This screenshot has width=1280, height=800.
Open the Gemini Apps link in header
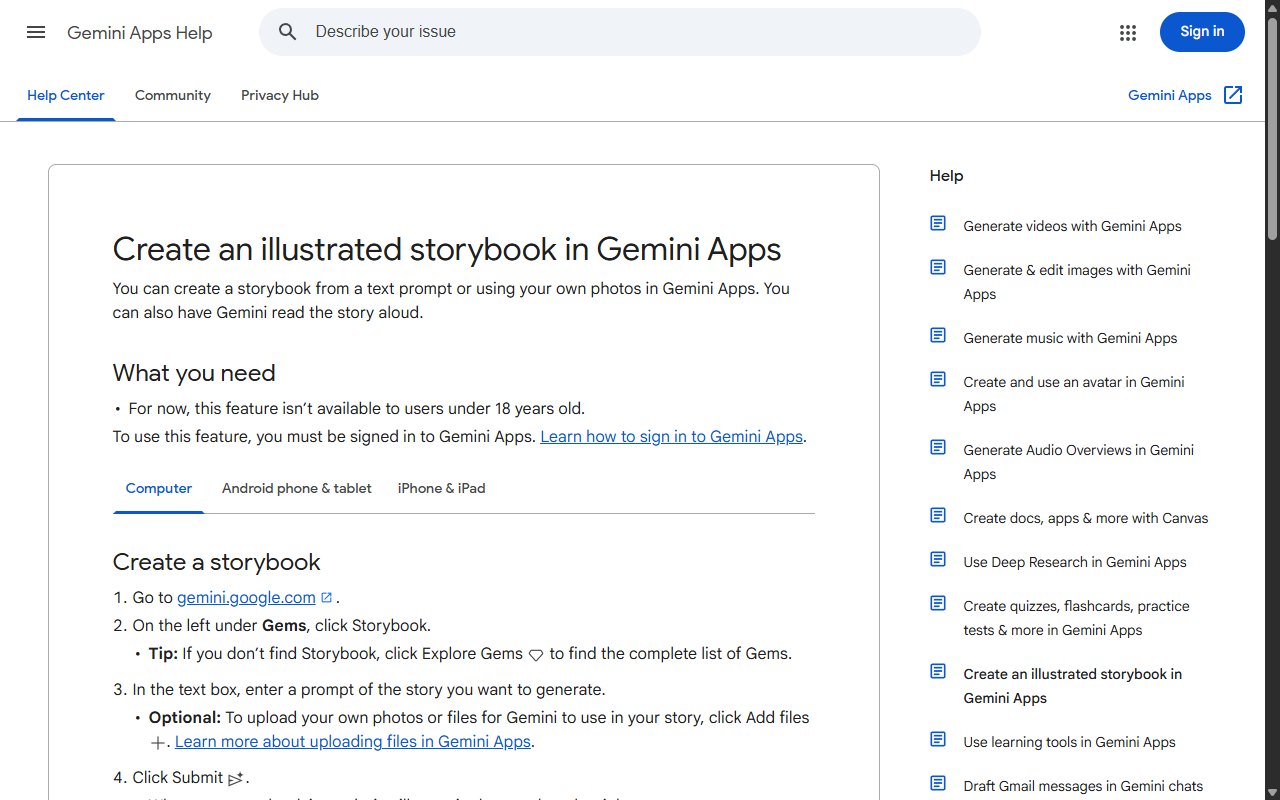1170,96
